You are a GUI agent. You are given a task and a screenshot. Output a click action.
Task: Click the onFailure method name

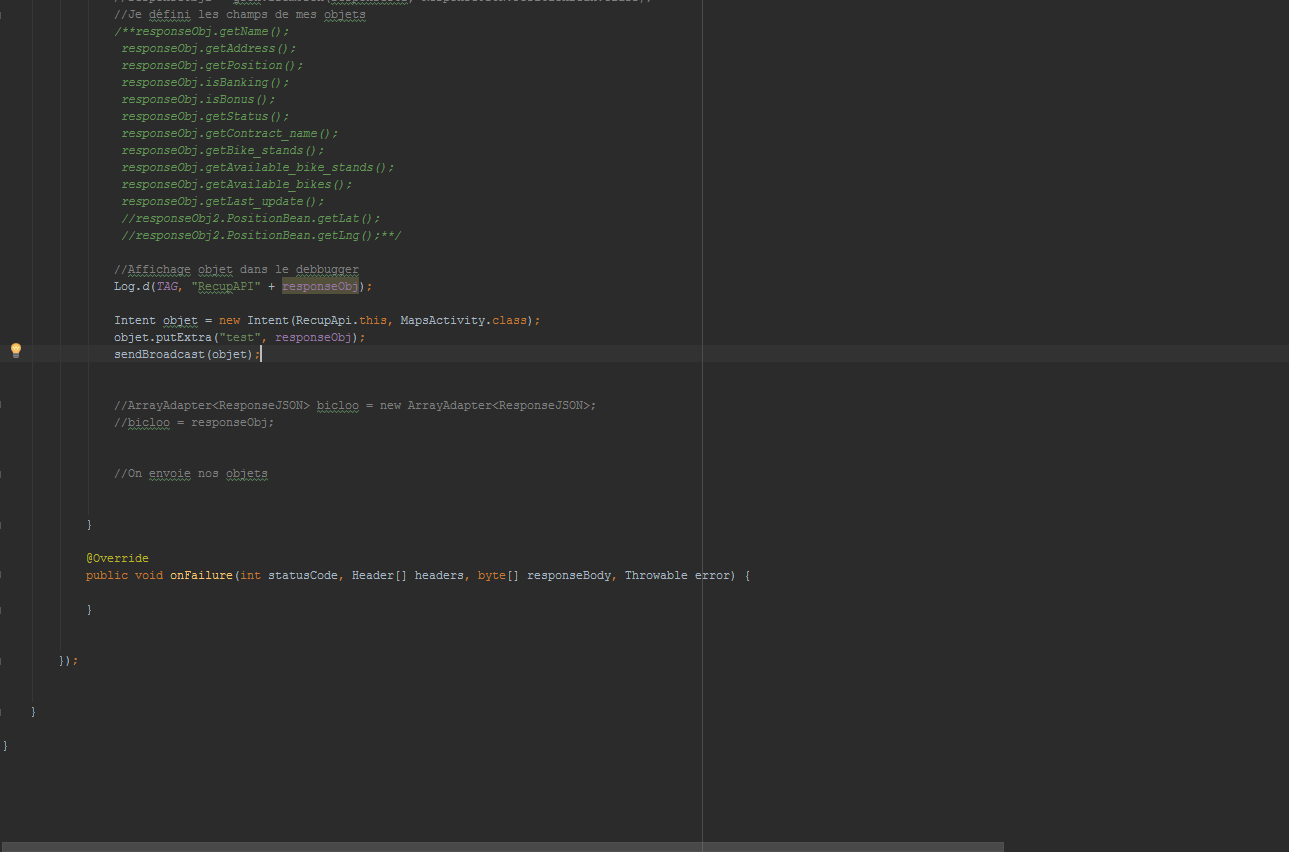coord(201,576)
